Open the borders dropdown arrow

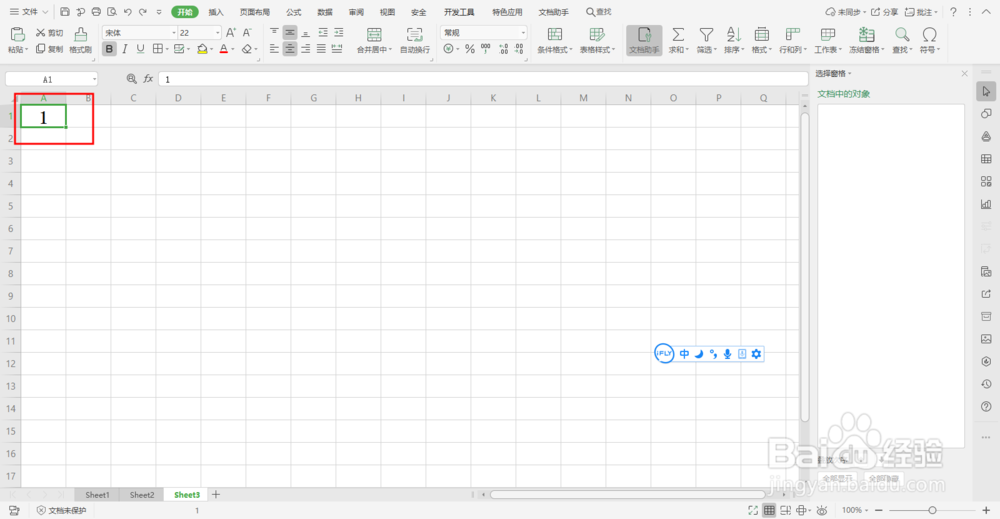(x=167, y=49)
